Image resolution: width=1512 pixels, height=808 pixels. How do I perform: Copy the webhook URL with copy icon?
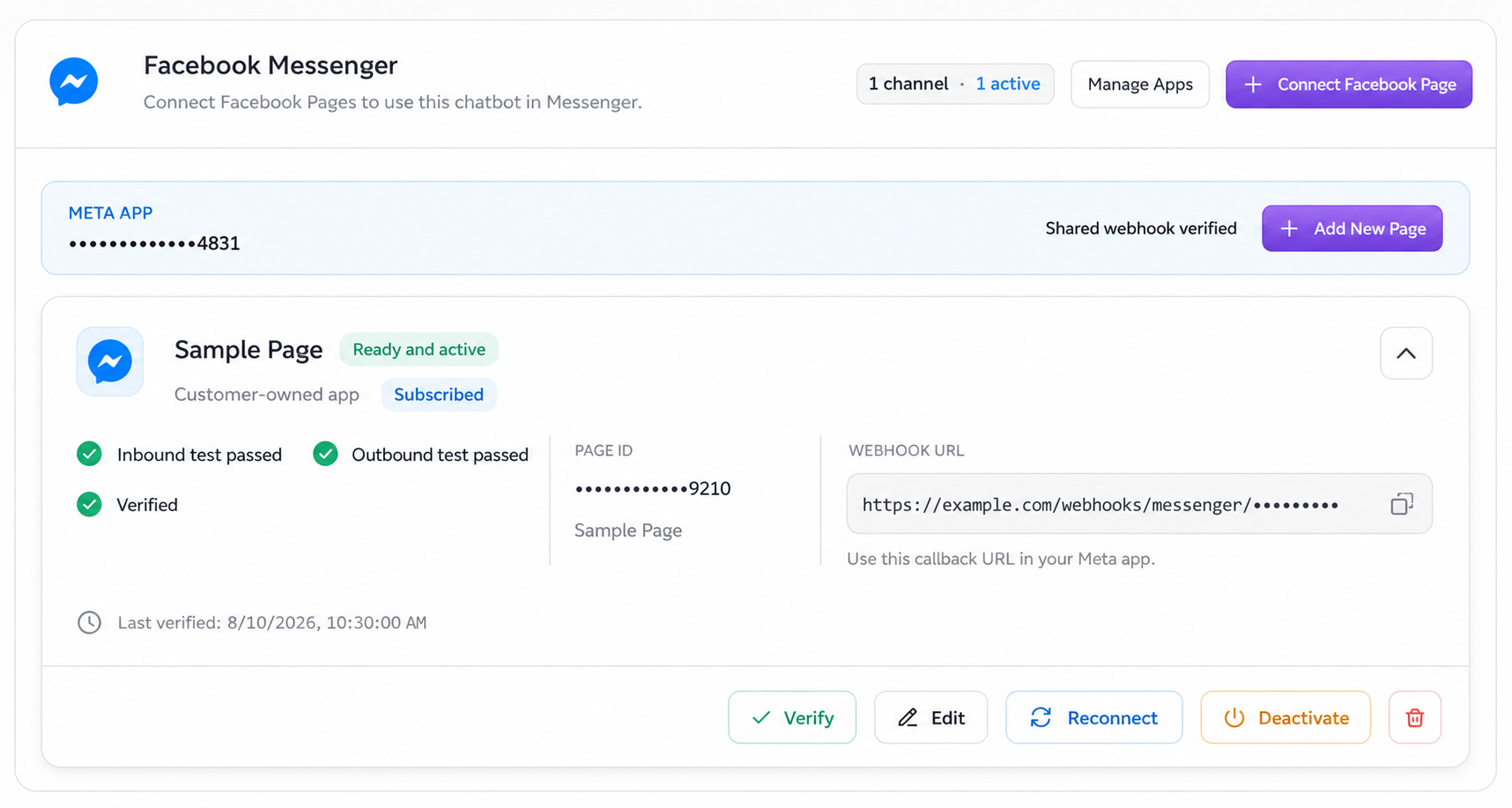click(x=1402, y=504)
